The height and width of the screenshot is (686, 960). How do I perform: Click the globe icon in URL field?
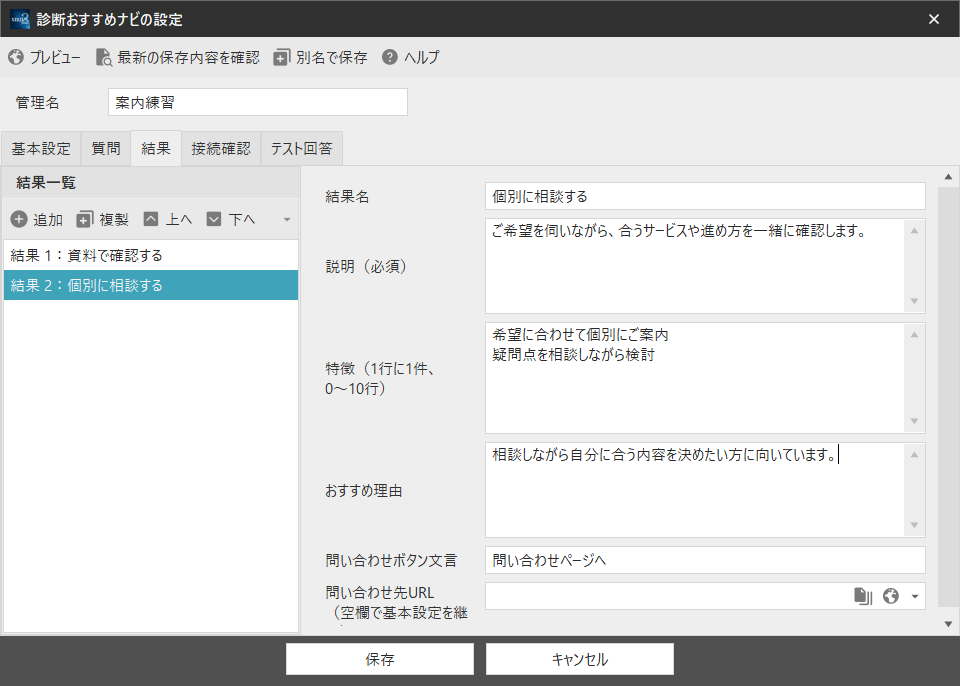[891, 596]
